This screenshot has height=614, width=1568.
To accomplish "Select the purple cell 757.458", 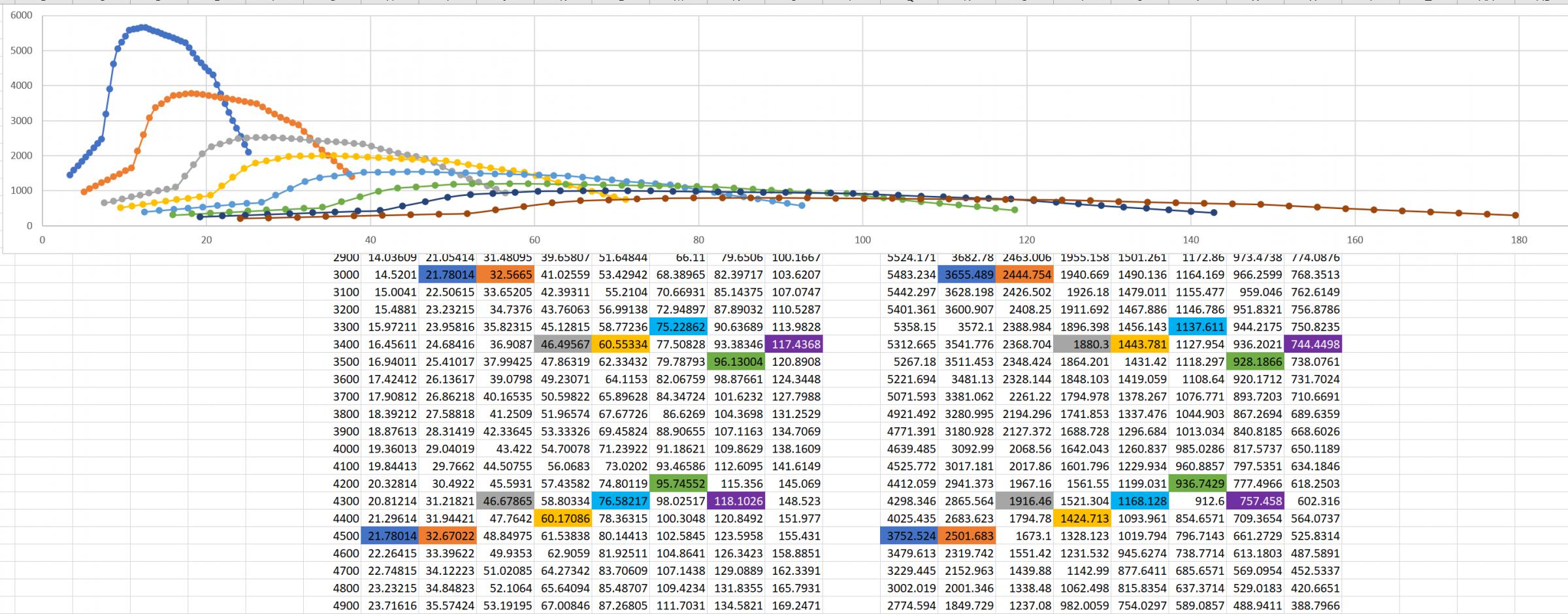I will coord(1255,501).
